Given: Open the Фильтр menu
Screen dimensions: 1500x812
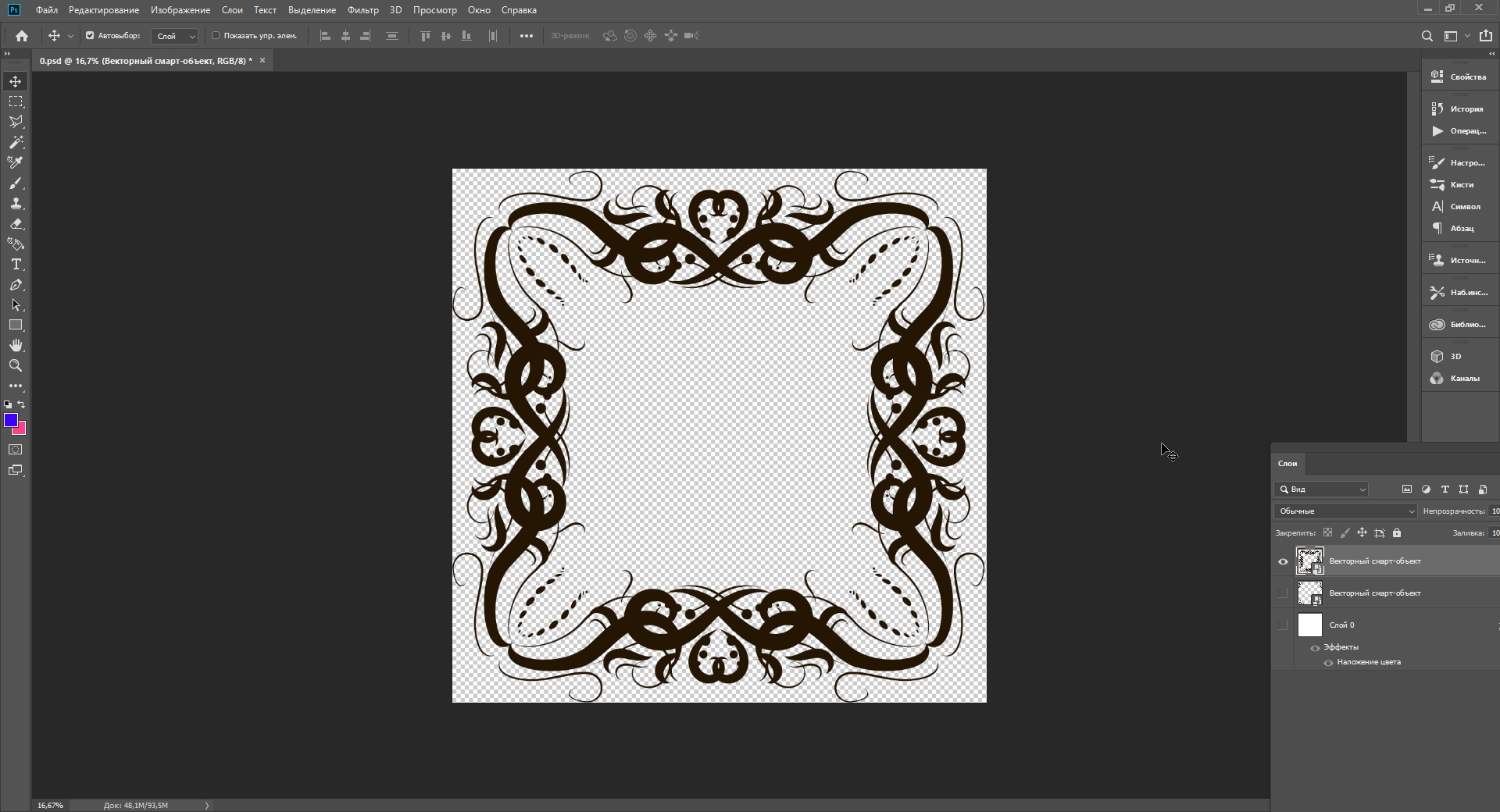Looking at the screenshot, I should tap(362, 10).
